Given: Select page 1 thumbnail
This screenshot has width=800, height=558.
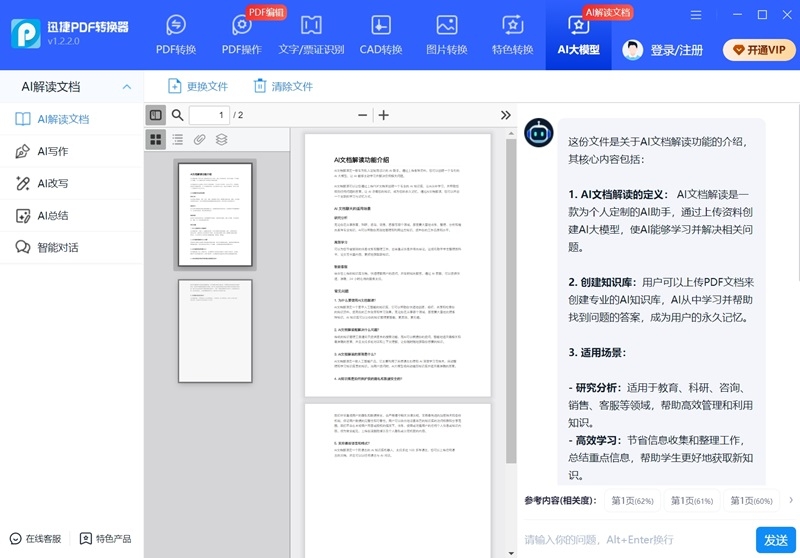Looking at the screenshot, I should tap(215, 214).
